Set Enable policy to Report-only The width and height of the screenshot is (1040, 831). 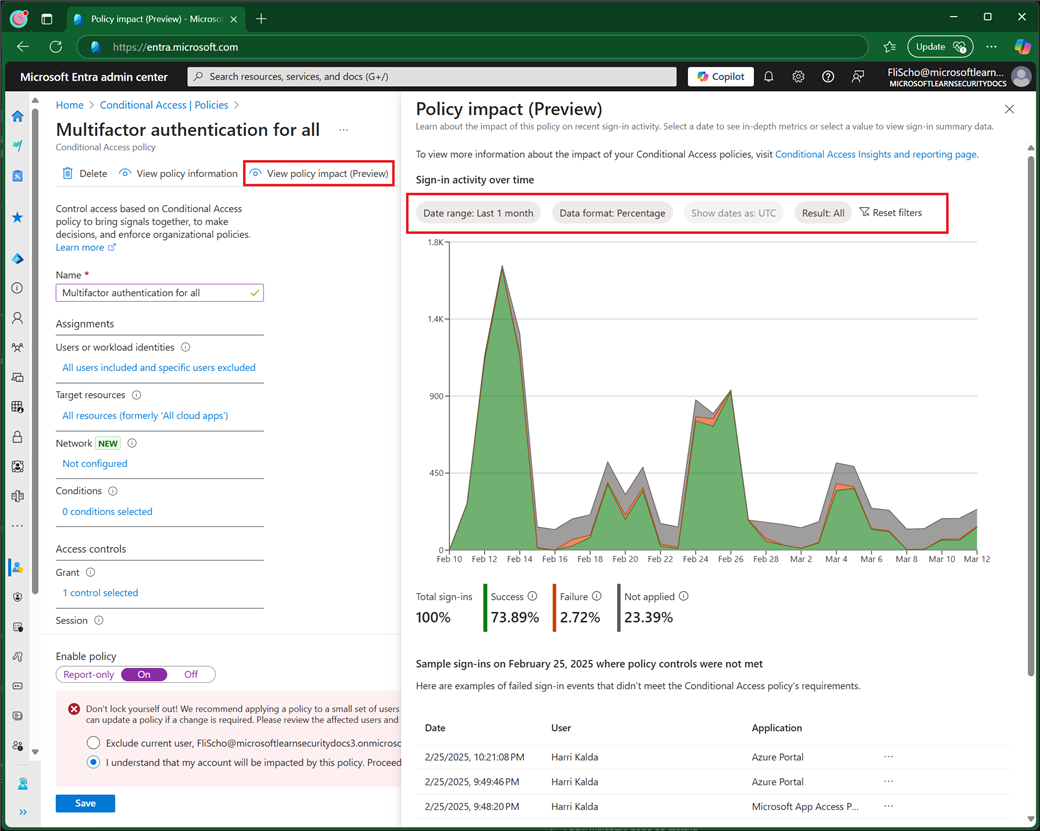(89, 674)
